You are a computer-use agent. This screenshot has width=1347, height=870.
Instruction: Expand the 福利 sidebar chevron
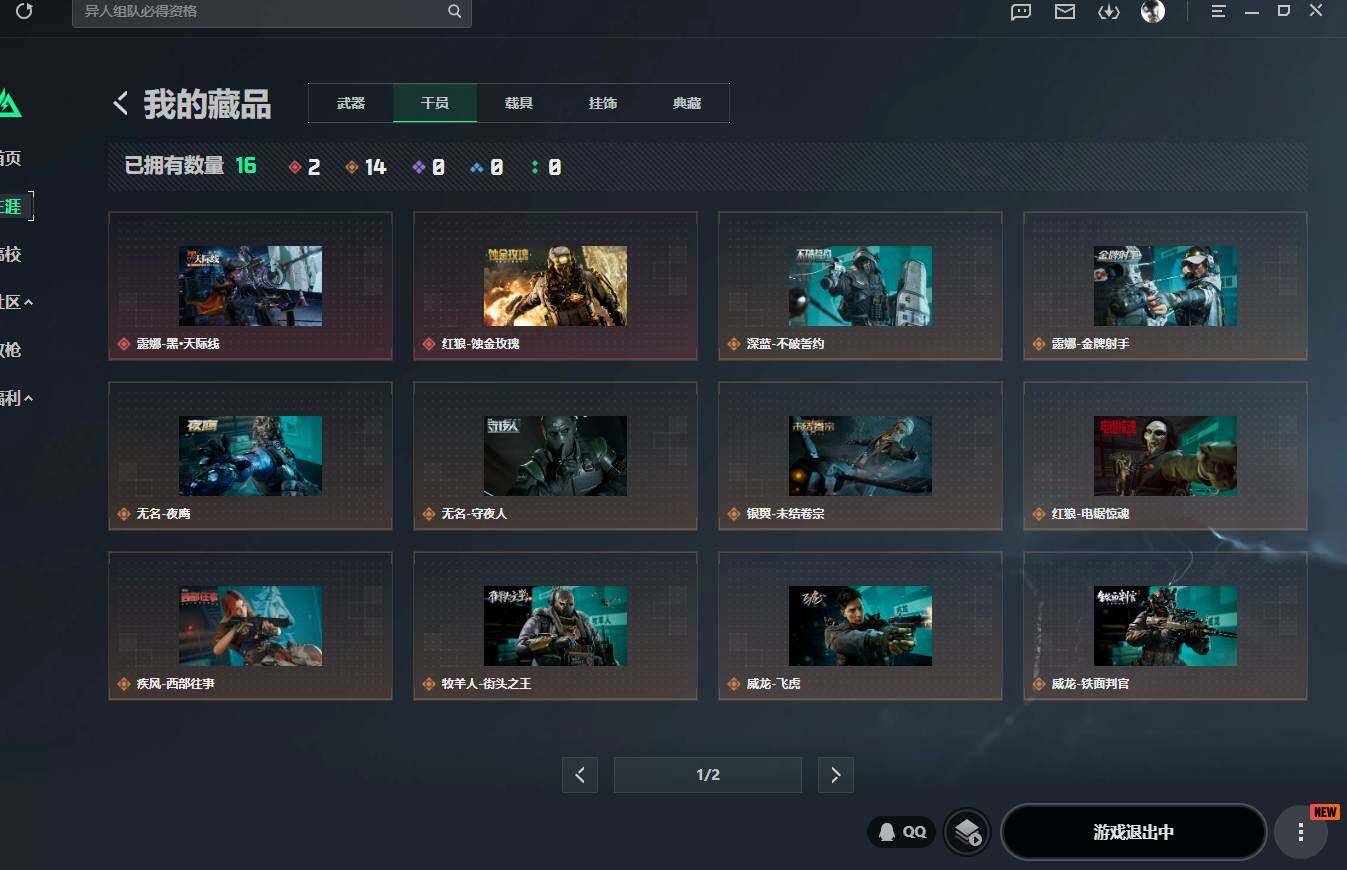pyautogui.click(x=28, y=398)
